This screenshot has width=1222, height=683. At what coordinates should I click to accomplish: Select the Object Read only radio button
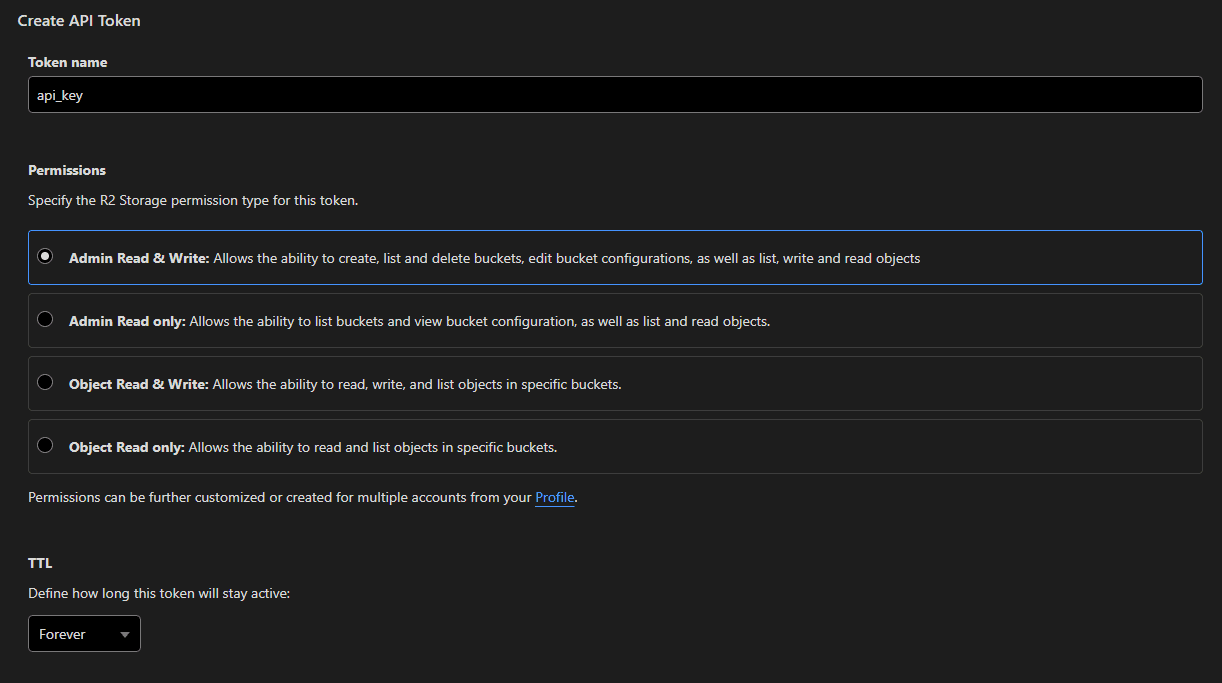[45, 445]
